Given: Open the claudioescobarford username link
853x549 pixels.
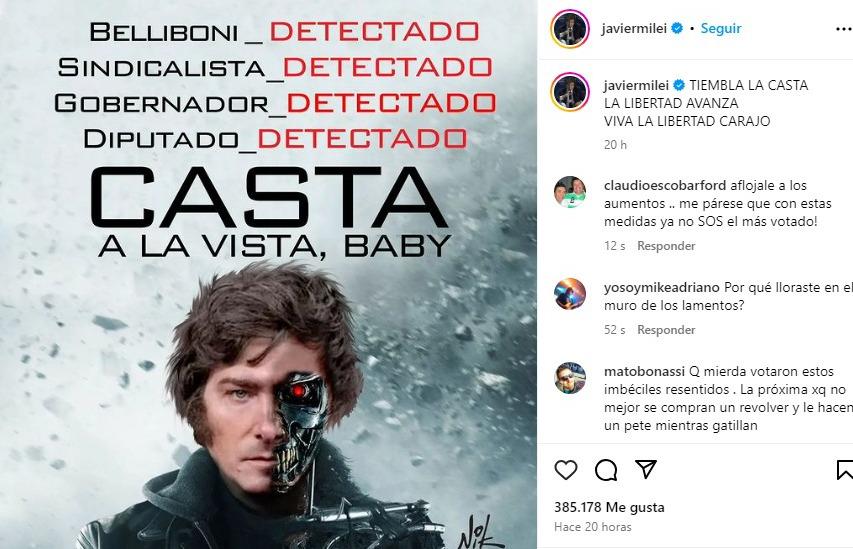Looking at the screenshot, I should tap(665, 186).
